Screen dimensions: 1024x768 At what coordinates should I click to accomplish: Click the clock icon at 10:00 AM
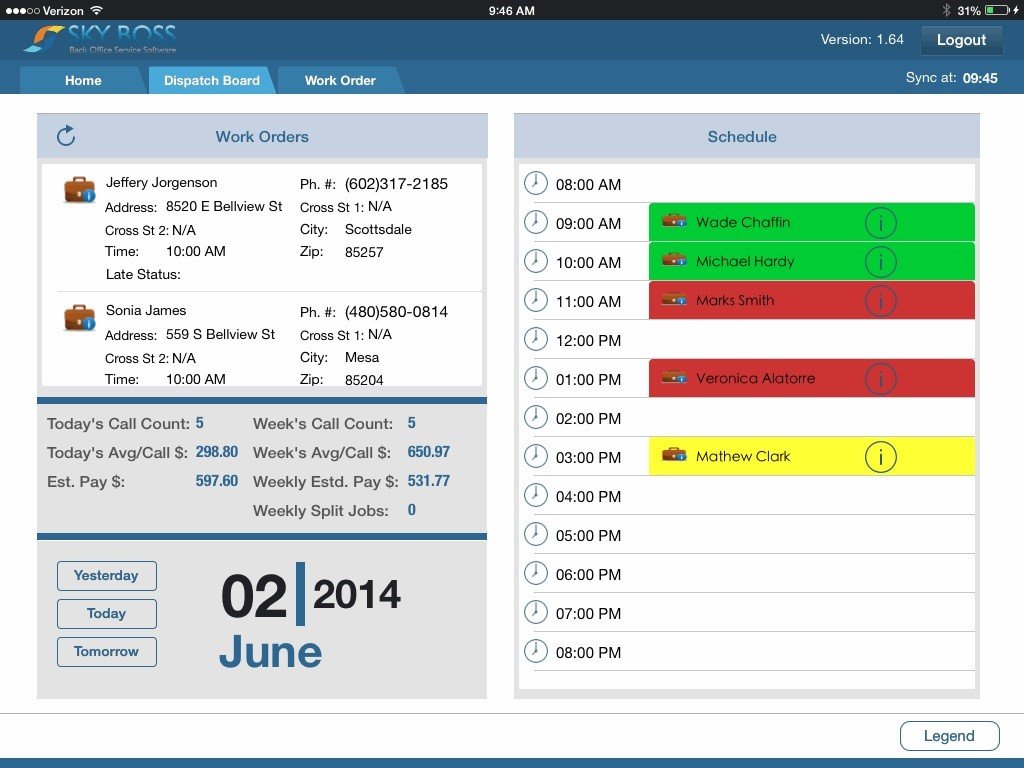click(x=536, y=261)
